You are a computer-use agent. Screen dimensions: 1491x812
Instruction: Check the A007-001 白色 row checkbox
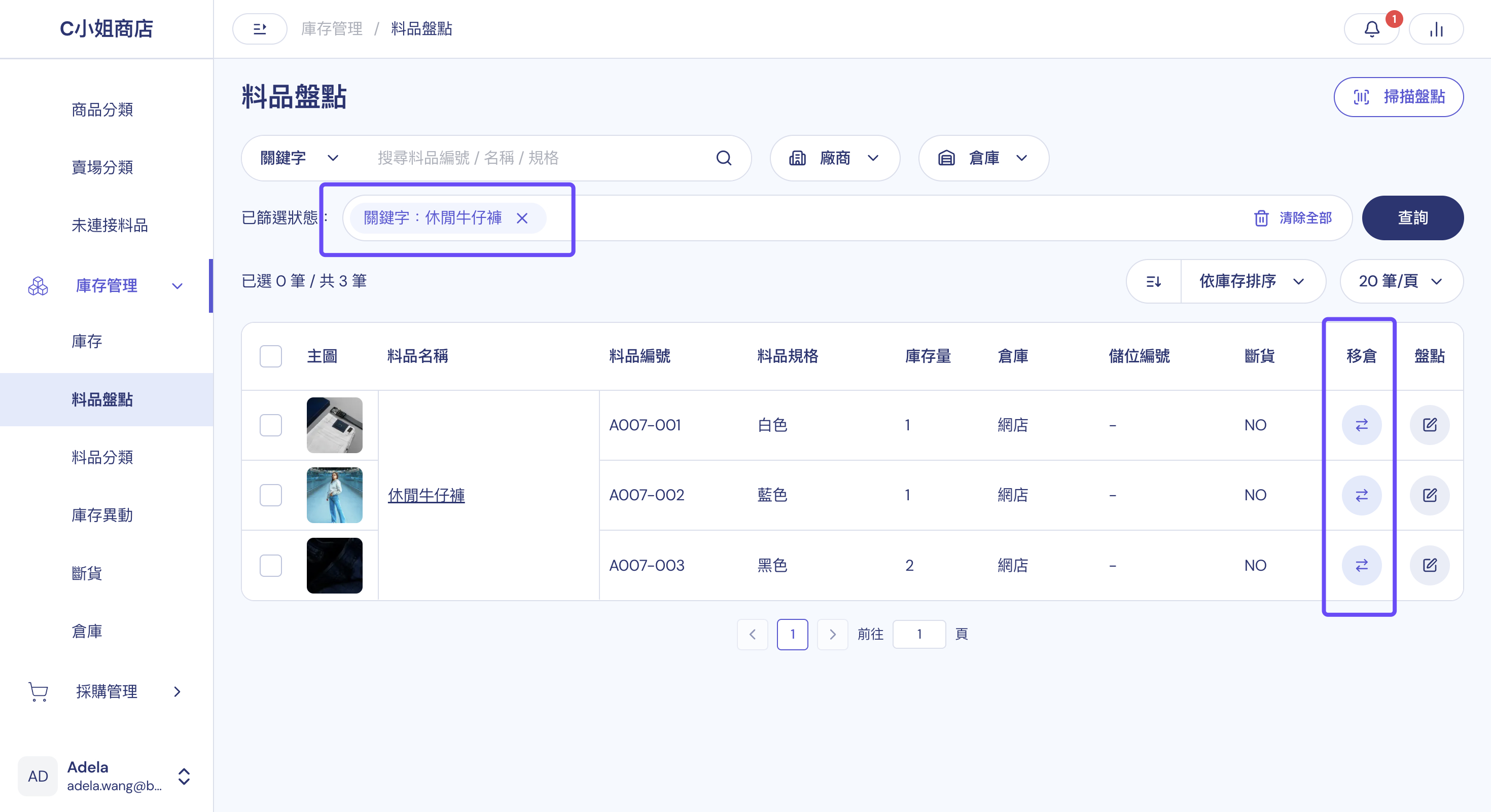[270, 425]
